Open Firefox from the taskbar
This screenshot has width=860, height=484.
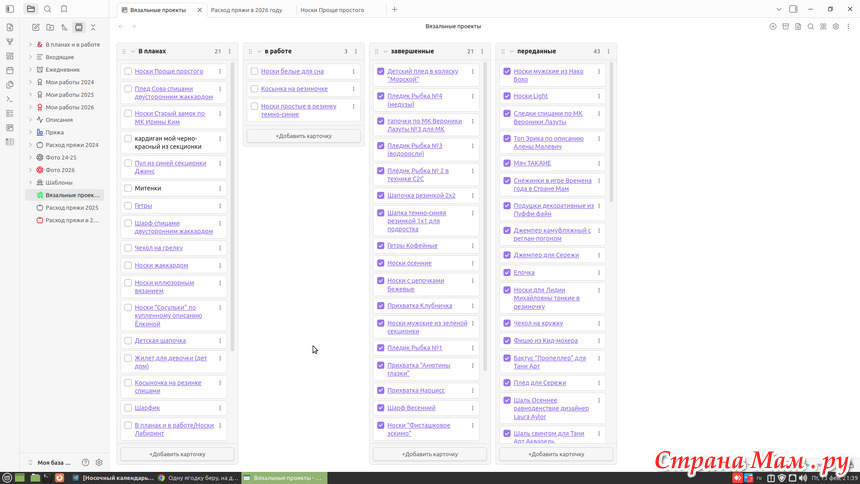[x=59, y=478]
